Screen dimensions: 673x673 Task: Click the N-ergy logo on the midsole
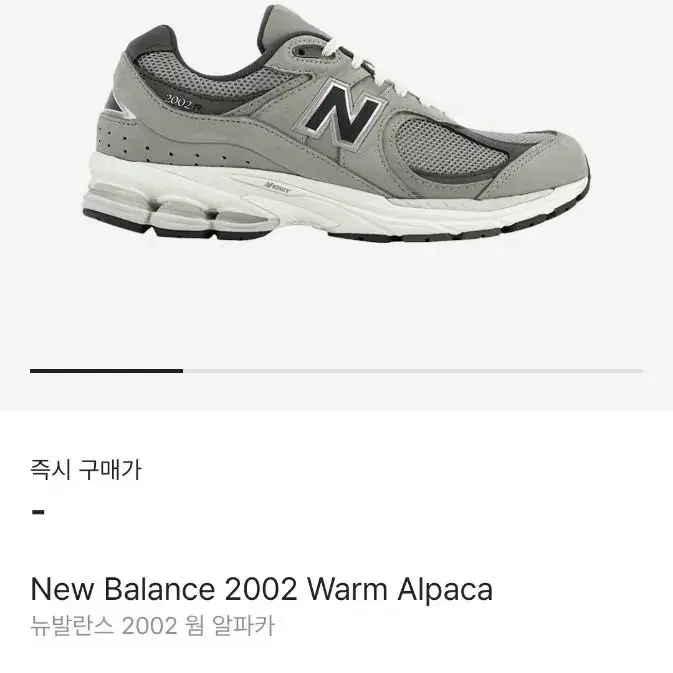point(277,188)
